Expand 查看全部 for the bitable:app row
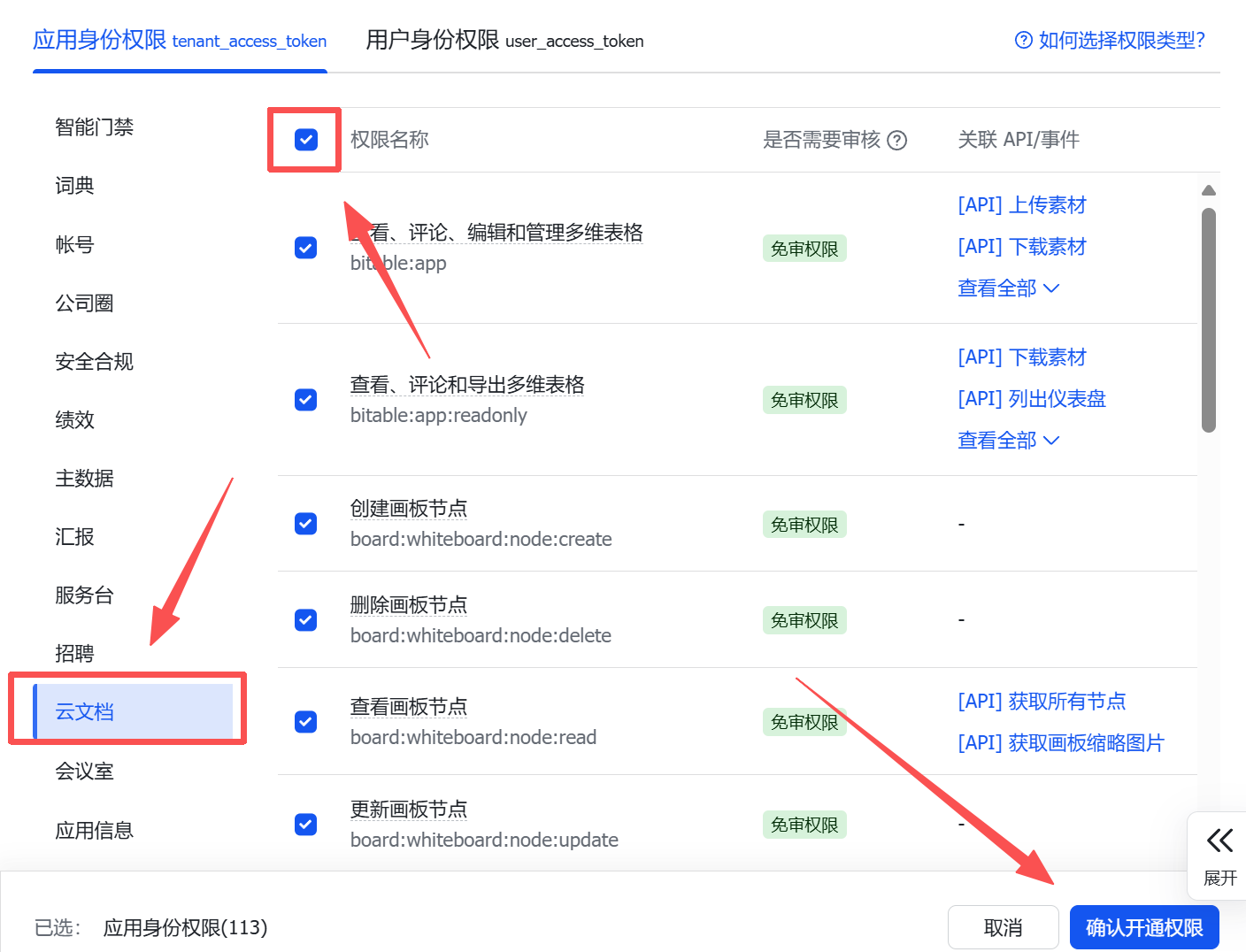1246x952 pixels. pyautogui.click(x=1008, y=288)
